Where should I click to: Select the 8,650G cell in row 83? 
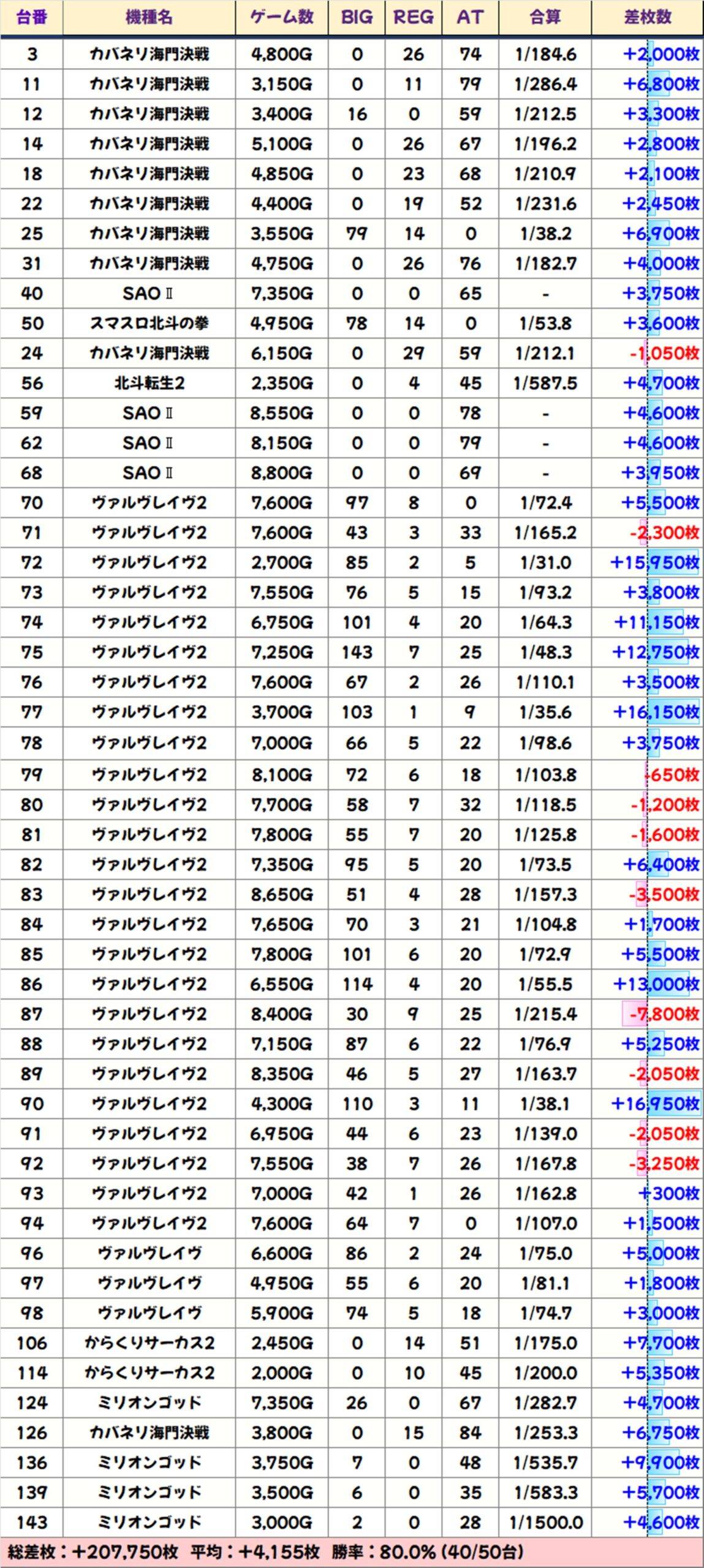[x=282, y=895]
